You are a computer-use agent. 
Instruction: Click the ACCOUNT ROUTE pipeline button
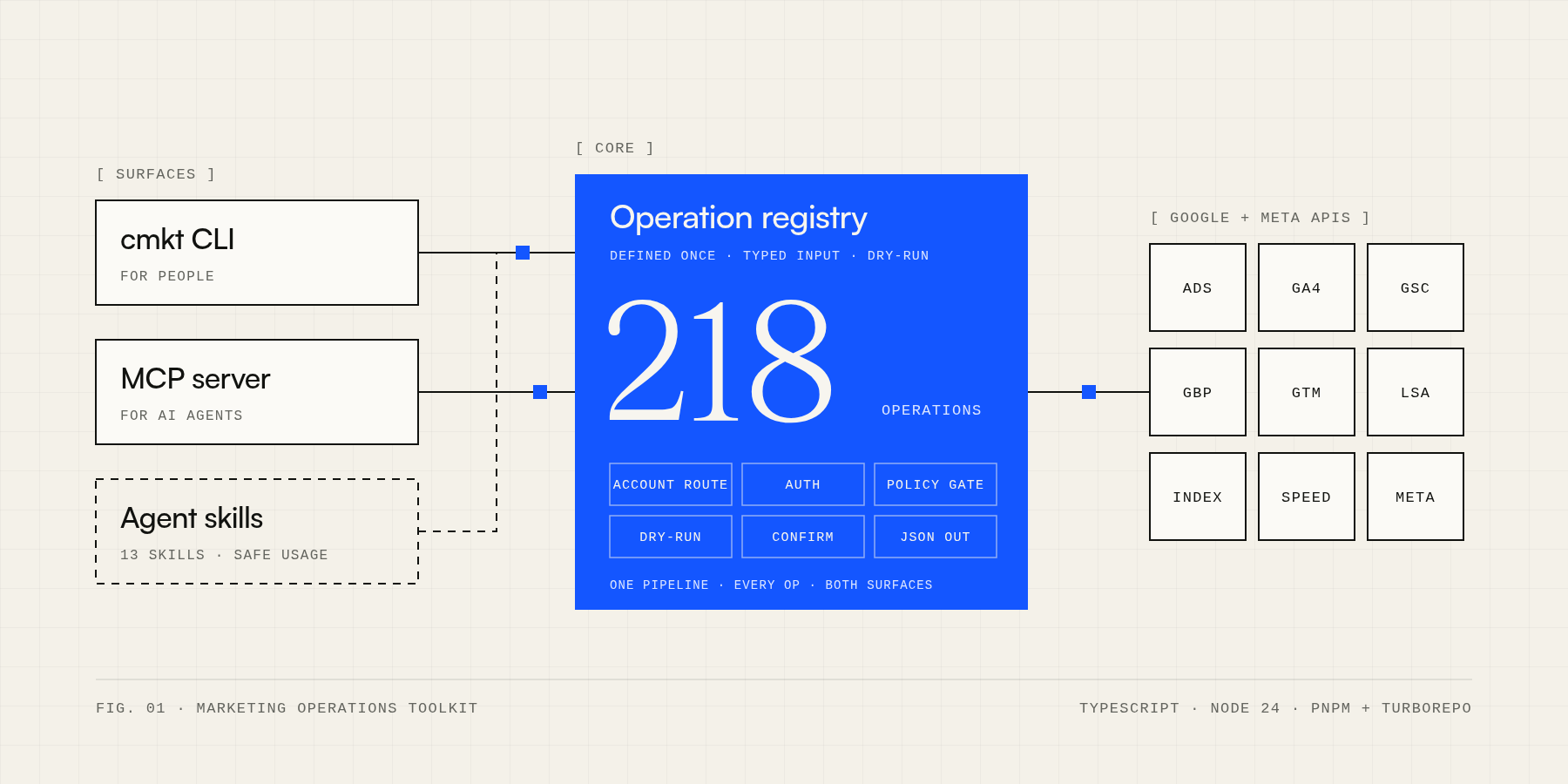click(x=671, y=484)
